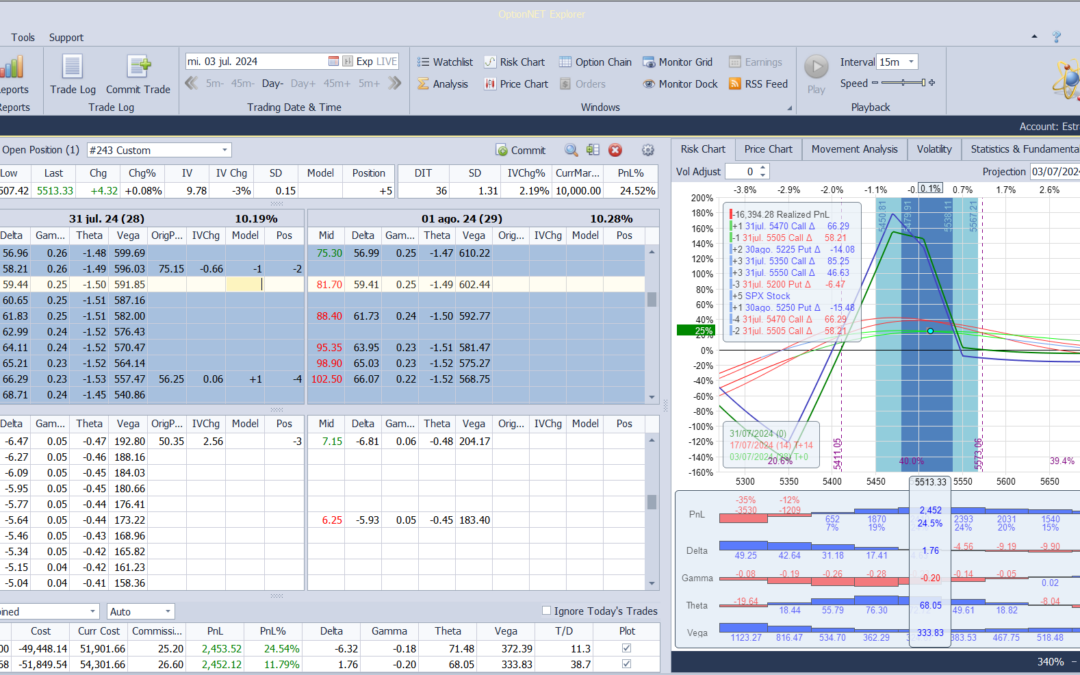The image size is (1080, 675).
Task: Toggle Plot checkbox in the 11.79% row
Action: pyautogui.click(x=626, y=664)
